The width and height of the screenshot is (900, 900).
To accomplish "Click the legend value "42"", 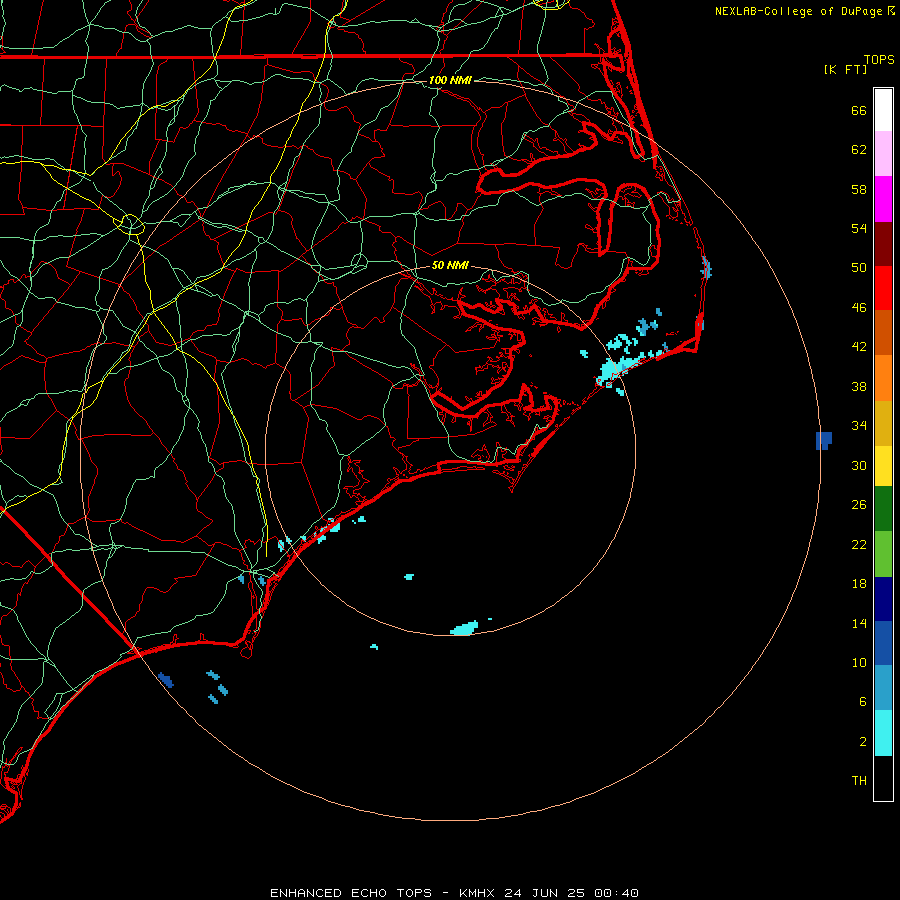I will click(x=859, y=347).
